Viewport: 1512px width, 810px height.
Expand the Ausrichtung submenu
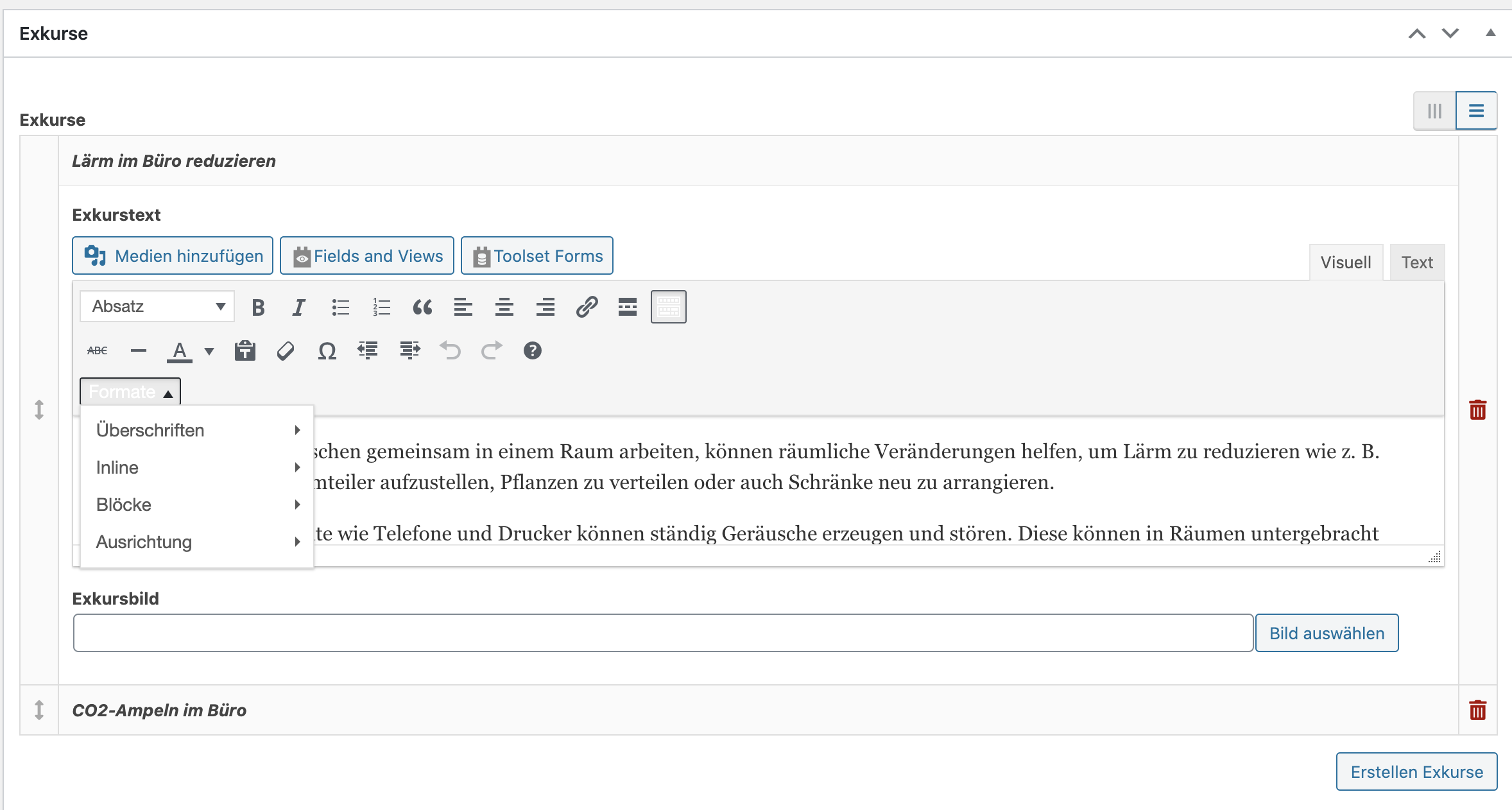pos(197,542)
